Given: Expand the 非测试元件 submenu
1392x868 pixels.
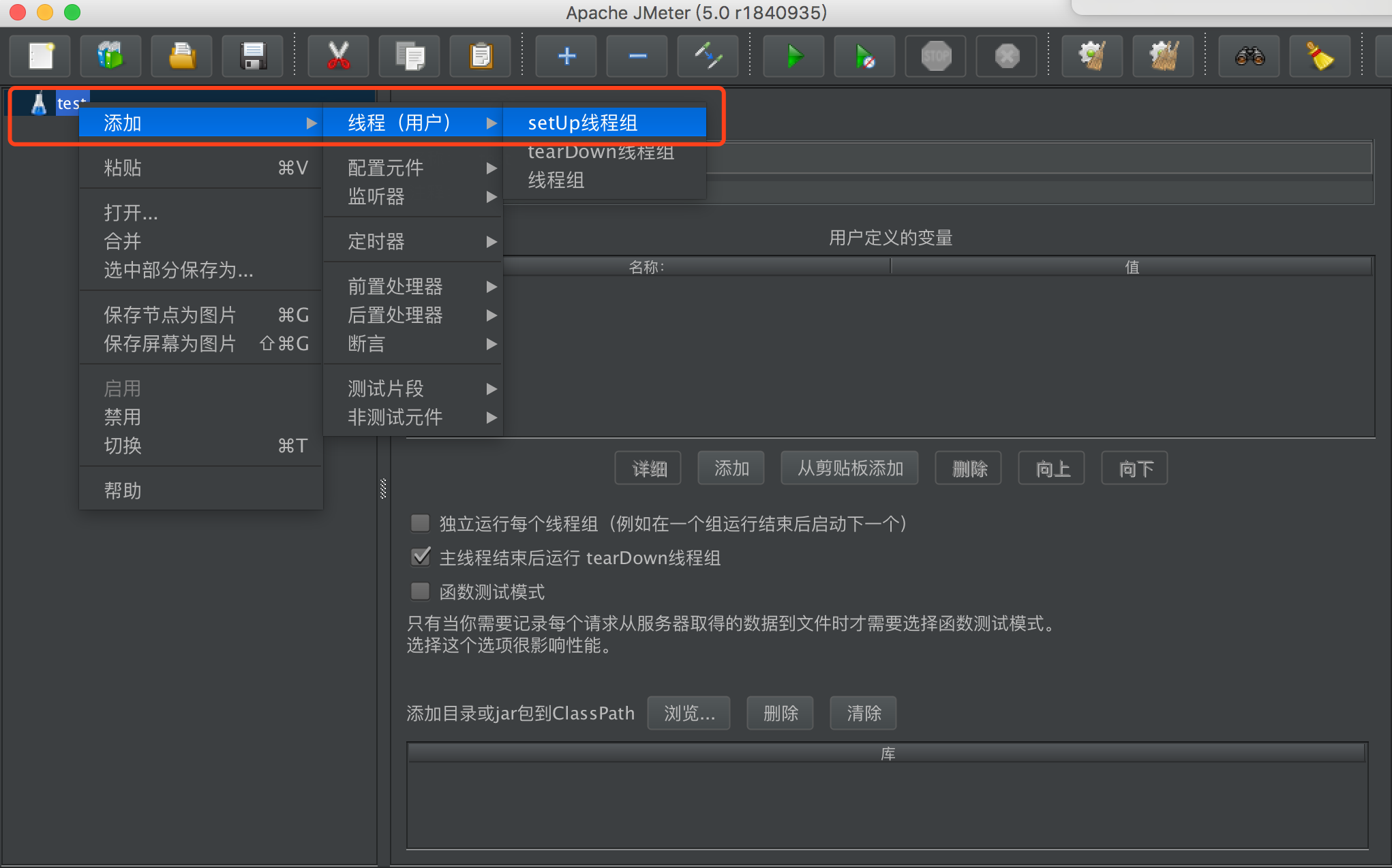Looking at the screenshot, I should click(413, 417).
